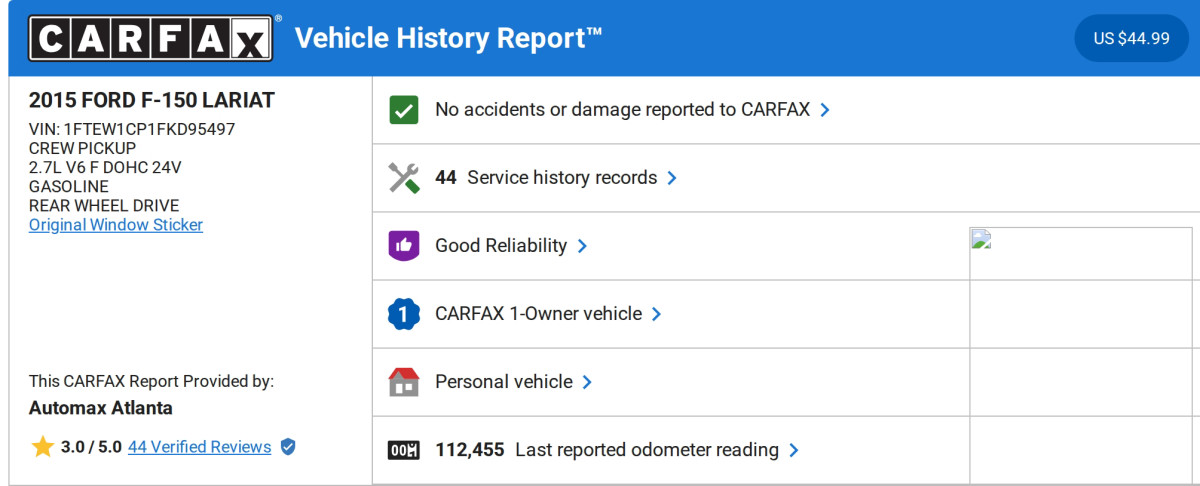
Task: Expand the CARFAX 1-Owner vehicle chevron
Action: click(x=657, y=314)
